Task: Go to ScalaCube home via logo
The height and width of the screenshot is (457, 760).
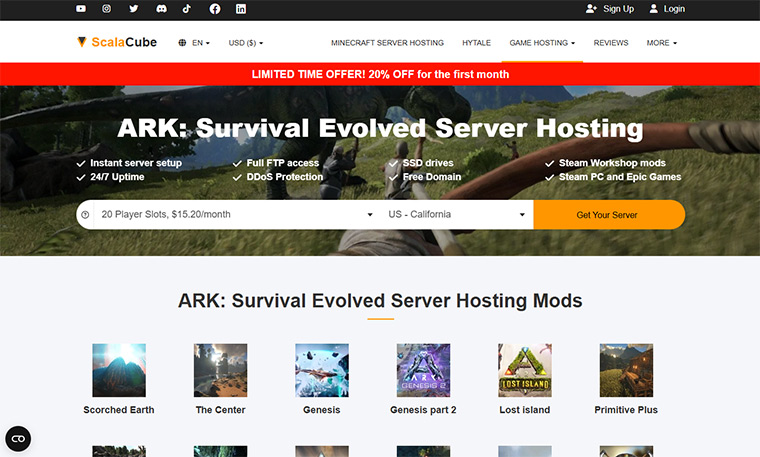Action: (117, 42)
